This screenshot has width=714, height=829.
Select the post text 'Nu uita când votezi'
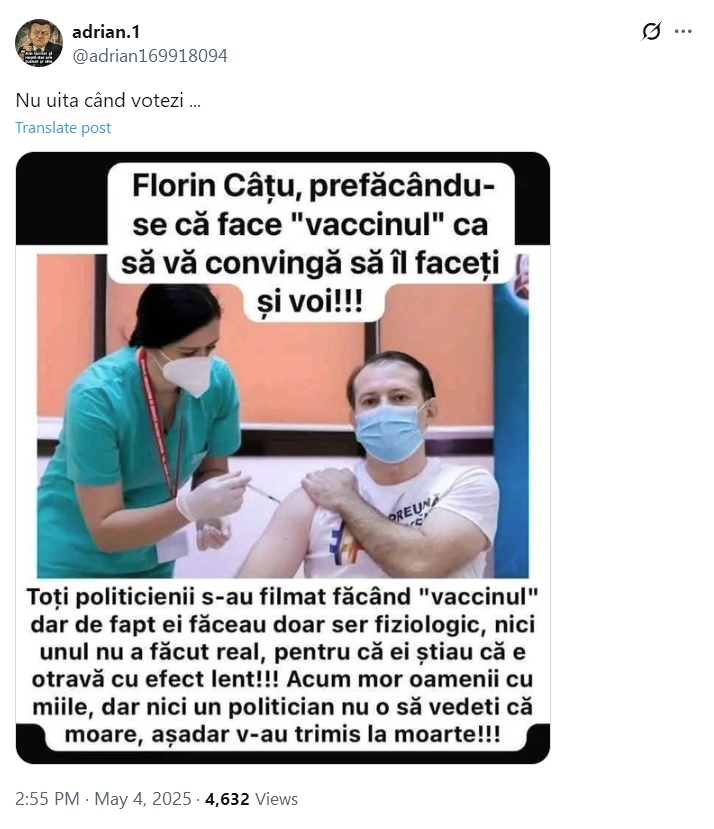click(99, 100)
